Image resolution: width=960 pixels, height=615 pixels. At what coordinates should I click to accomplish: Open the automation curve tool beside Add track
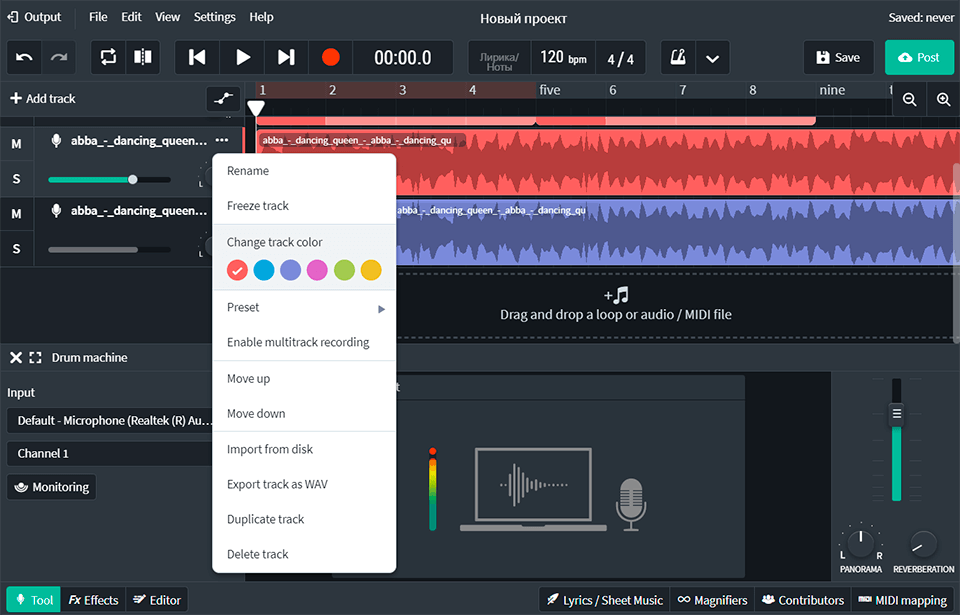point(223,99)
